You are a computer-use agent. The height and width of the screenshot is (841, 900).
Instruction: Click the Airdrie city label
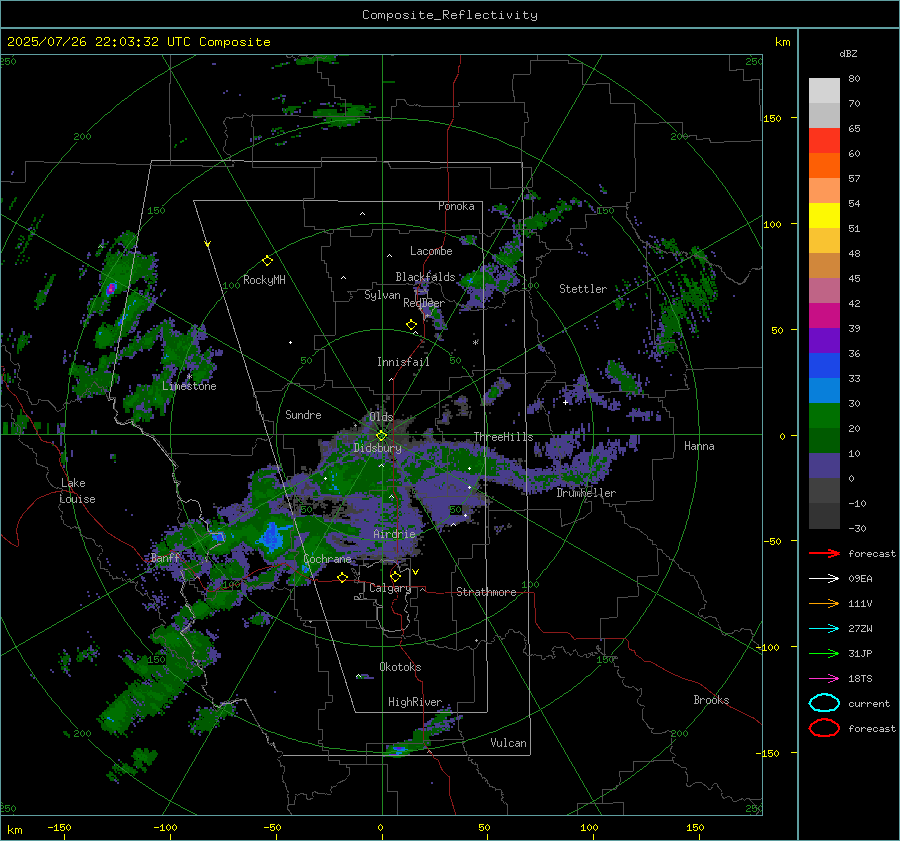coord(394,534)
